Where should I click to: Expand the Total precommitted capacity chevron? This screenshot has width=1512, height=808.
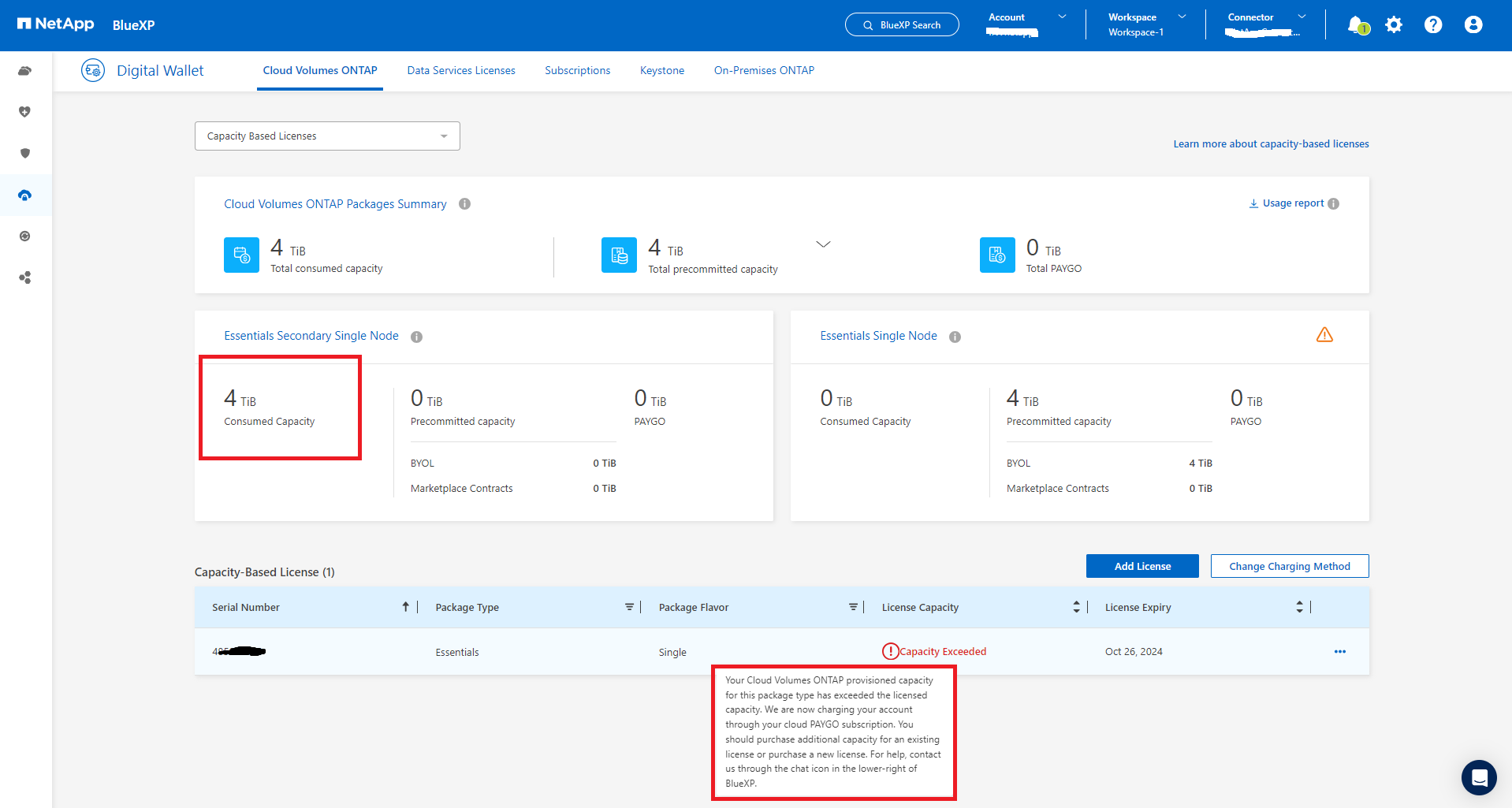tap(823, 244)
